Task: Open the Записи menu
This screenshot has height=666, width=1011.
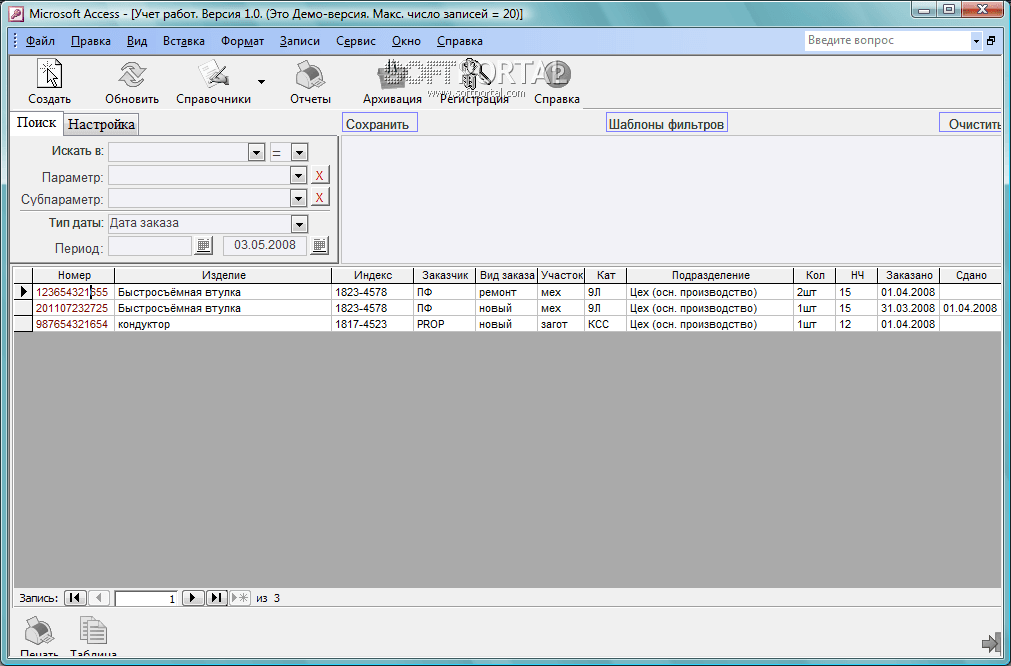Action: click(x=300, y=41)
